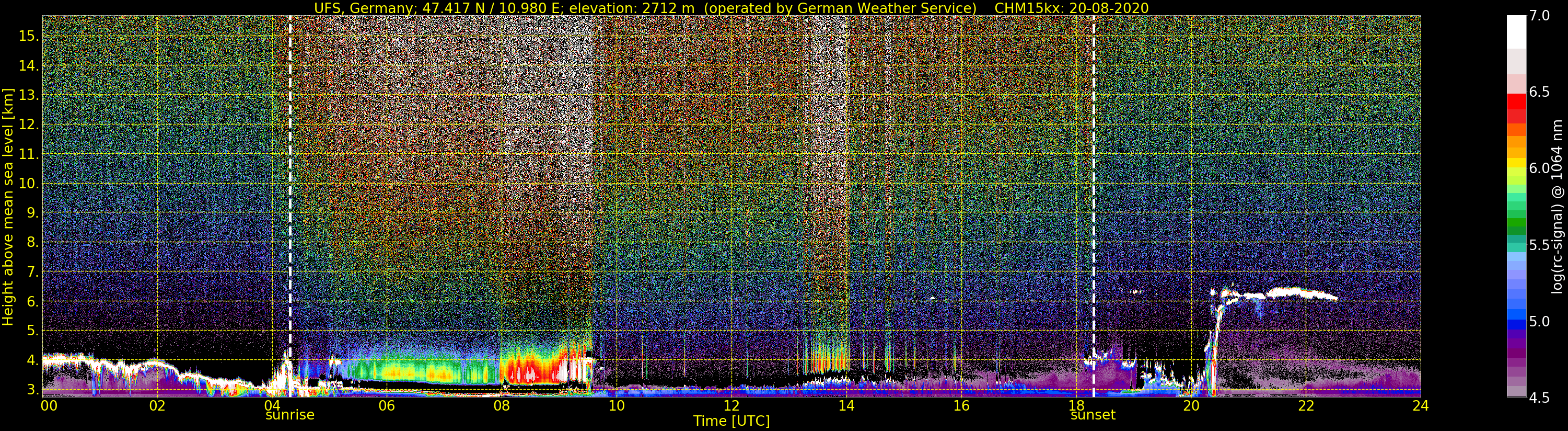Click the "4.5" colorbar tick value
Viewport: 1568px width, 431px height.
click(x=1540, y=398)
